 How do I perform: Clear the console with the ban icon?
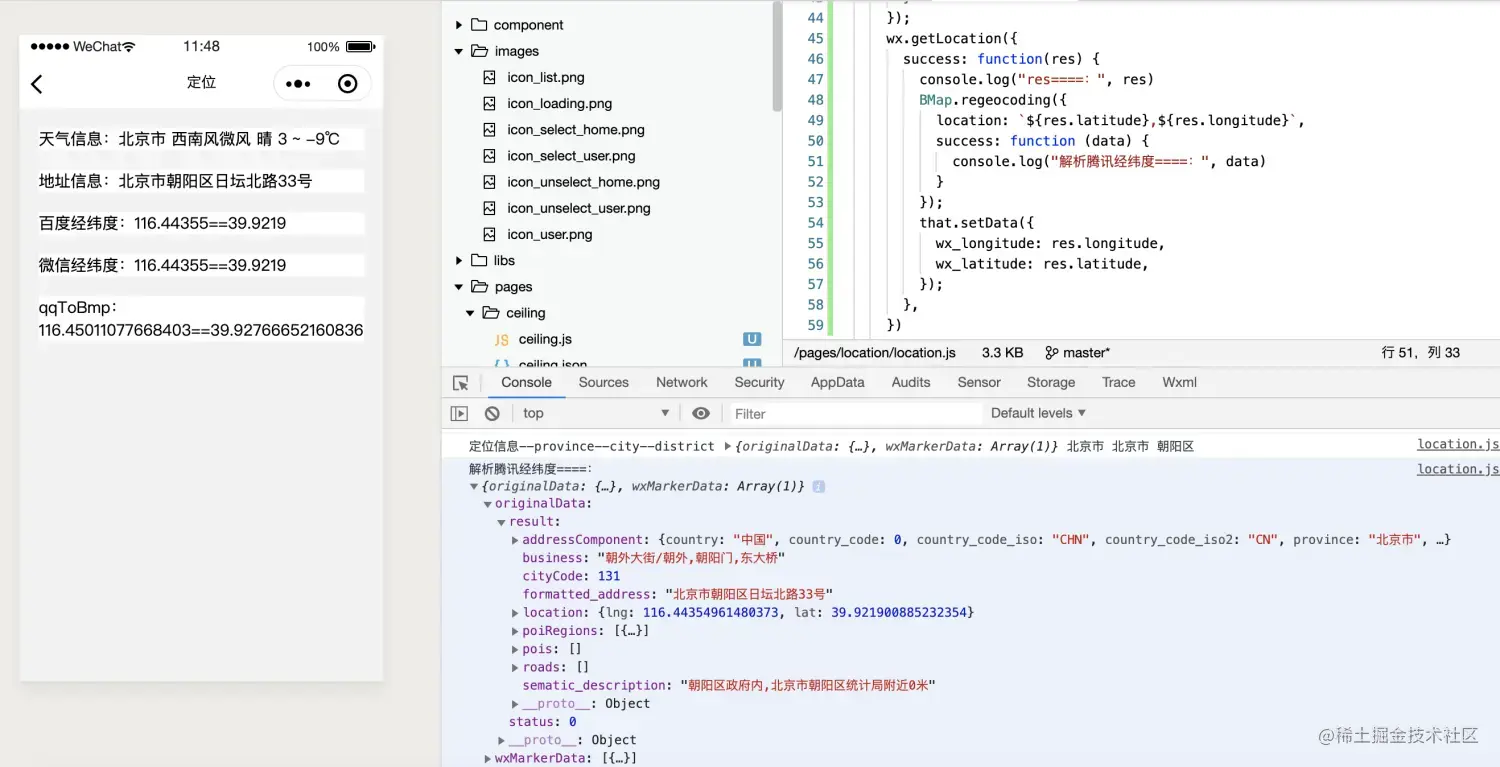coord(492,413)
